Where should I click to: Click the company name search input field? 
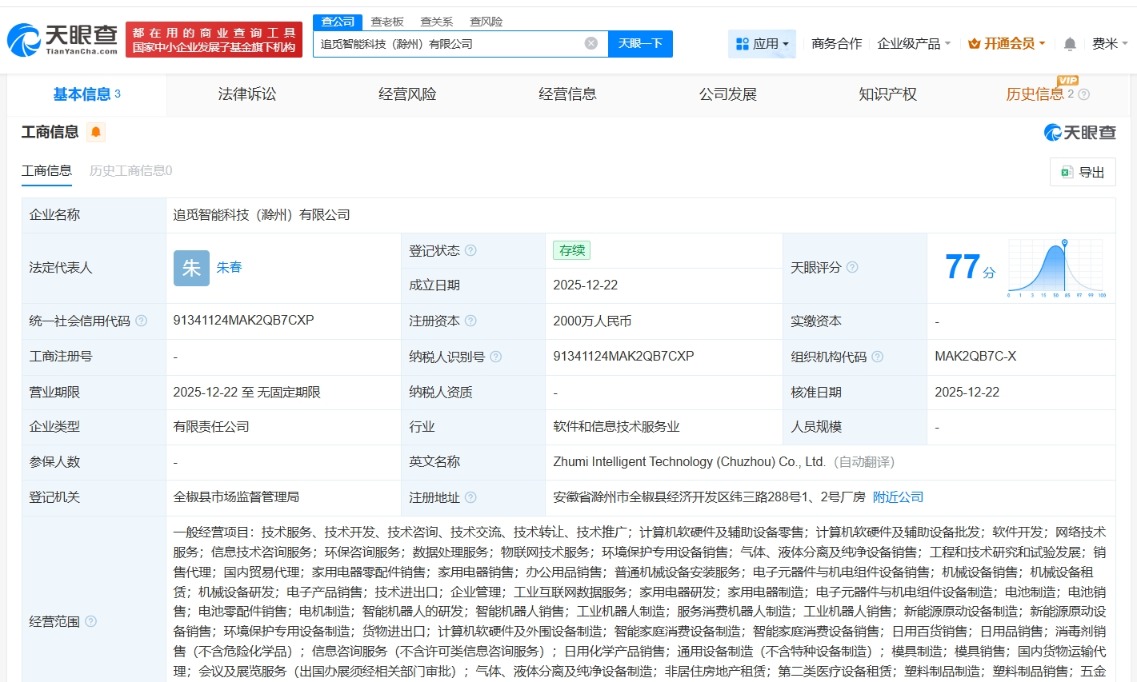[448, 44]
